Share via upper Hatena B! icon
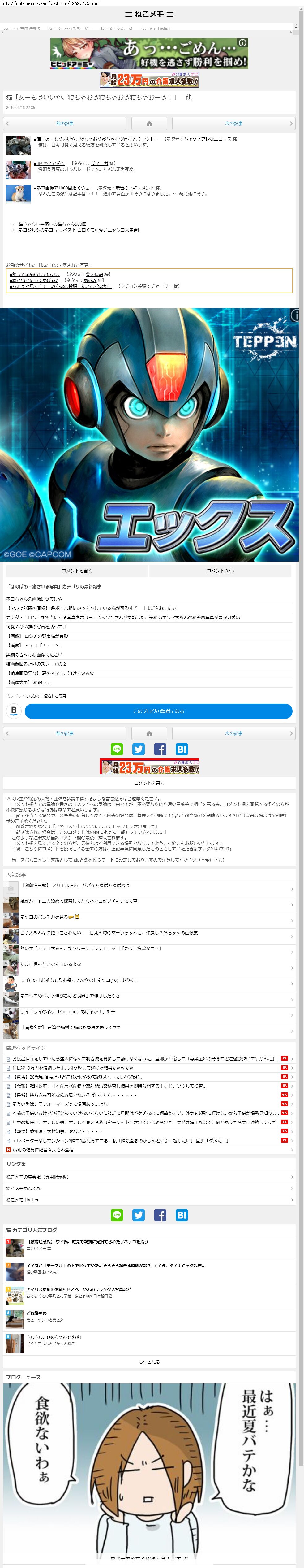This screenshot has width=304, height=1568. pyautogui.click(x=181, y=749)
